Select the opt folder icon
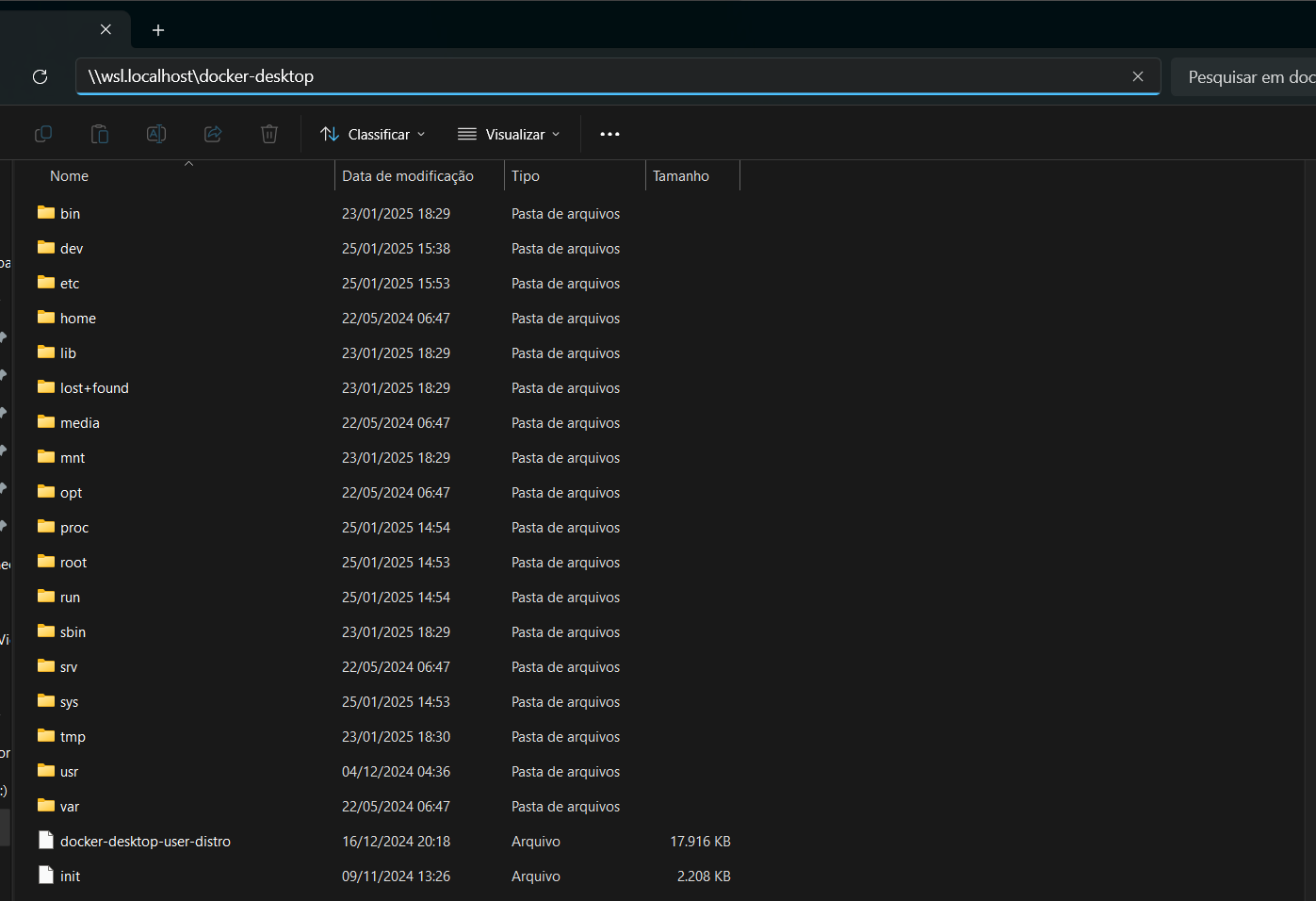 [x=46, y=492]
